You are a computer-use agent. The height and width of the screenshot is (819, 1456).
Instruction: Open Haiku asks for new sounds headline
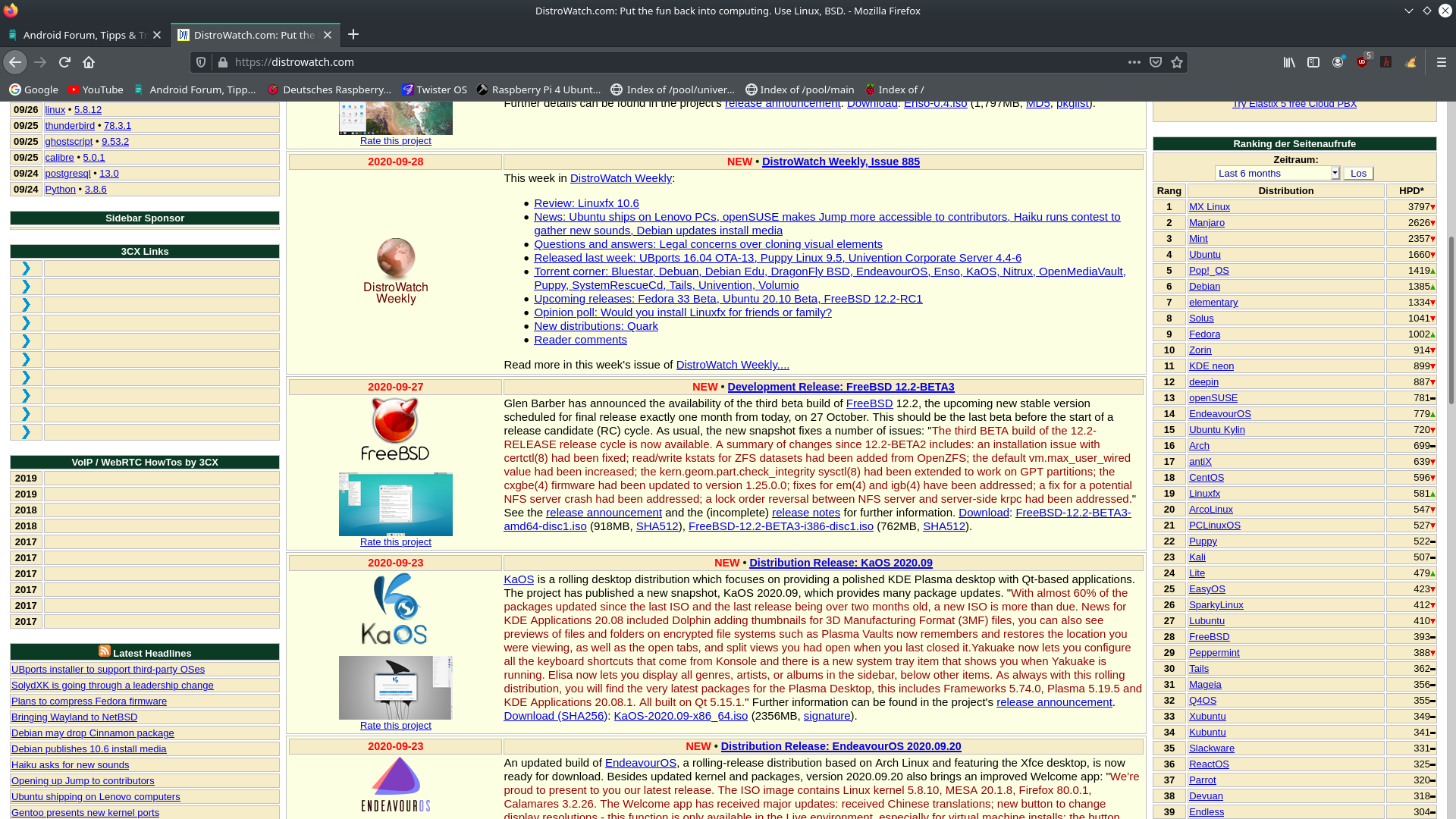[70, 765]
